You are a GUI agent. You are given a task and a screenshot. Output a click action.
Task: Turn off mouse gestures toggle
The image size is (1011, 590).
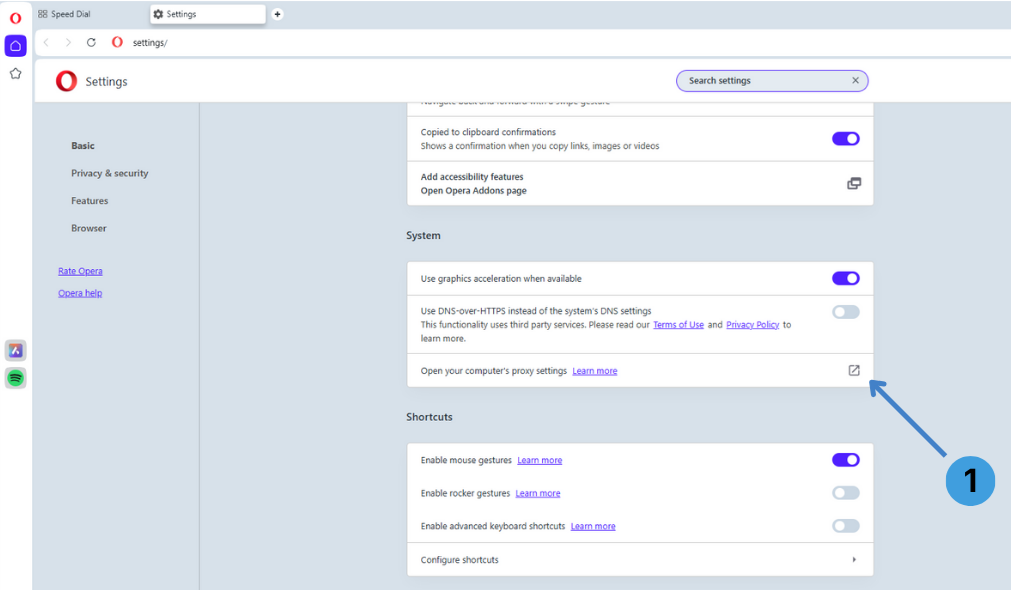pos(845,460)
